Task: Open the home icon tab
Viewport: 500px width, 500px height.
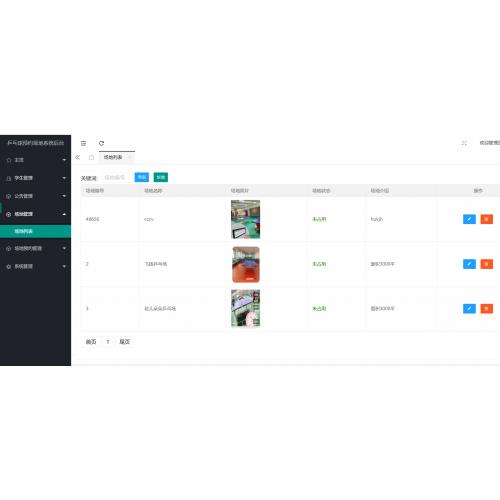Action: click(x=91, y=157)
